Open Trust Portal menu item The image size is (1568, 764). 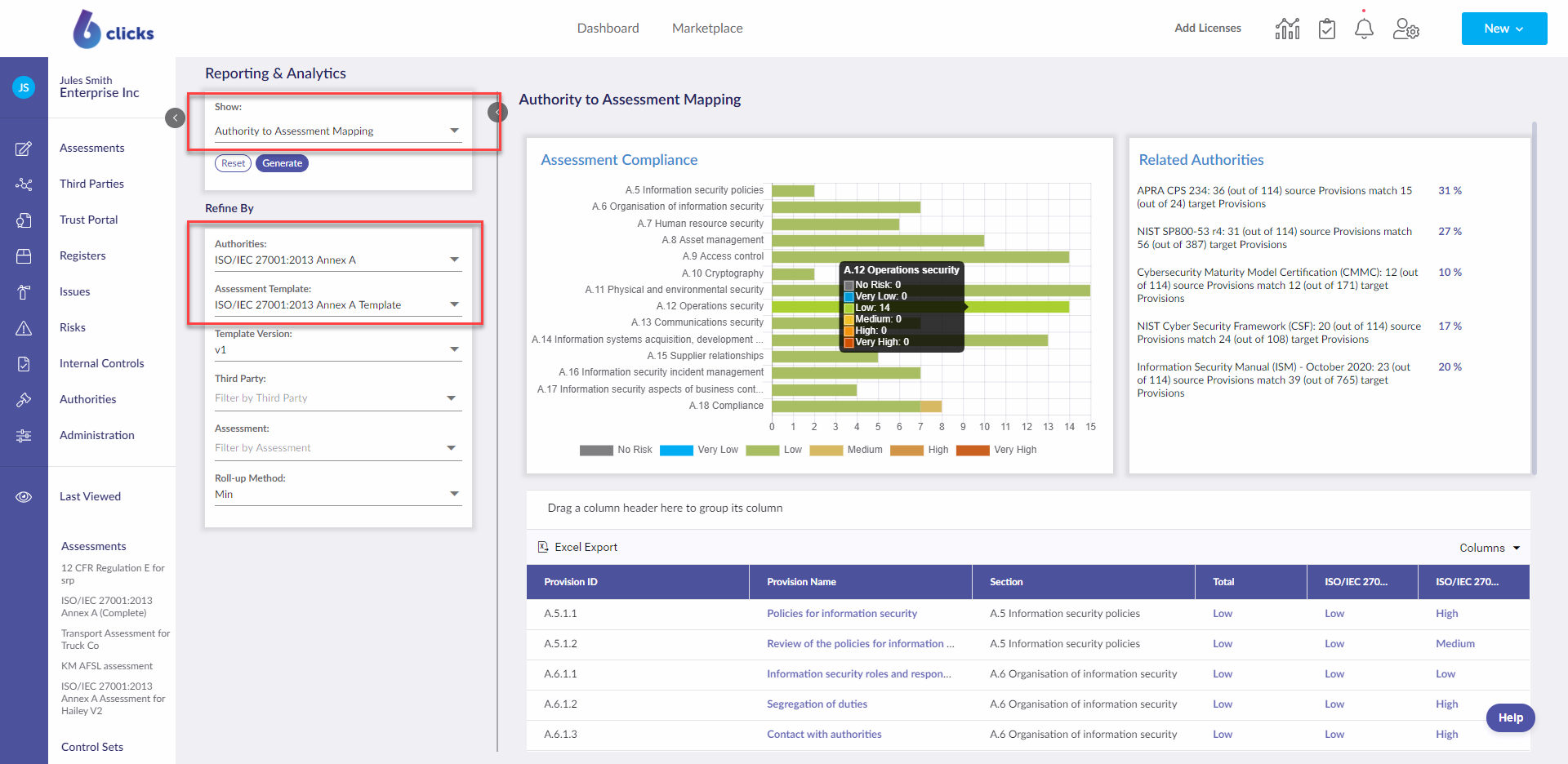88,220
